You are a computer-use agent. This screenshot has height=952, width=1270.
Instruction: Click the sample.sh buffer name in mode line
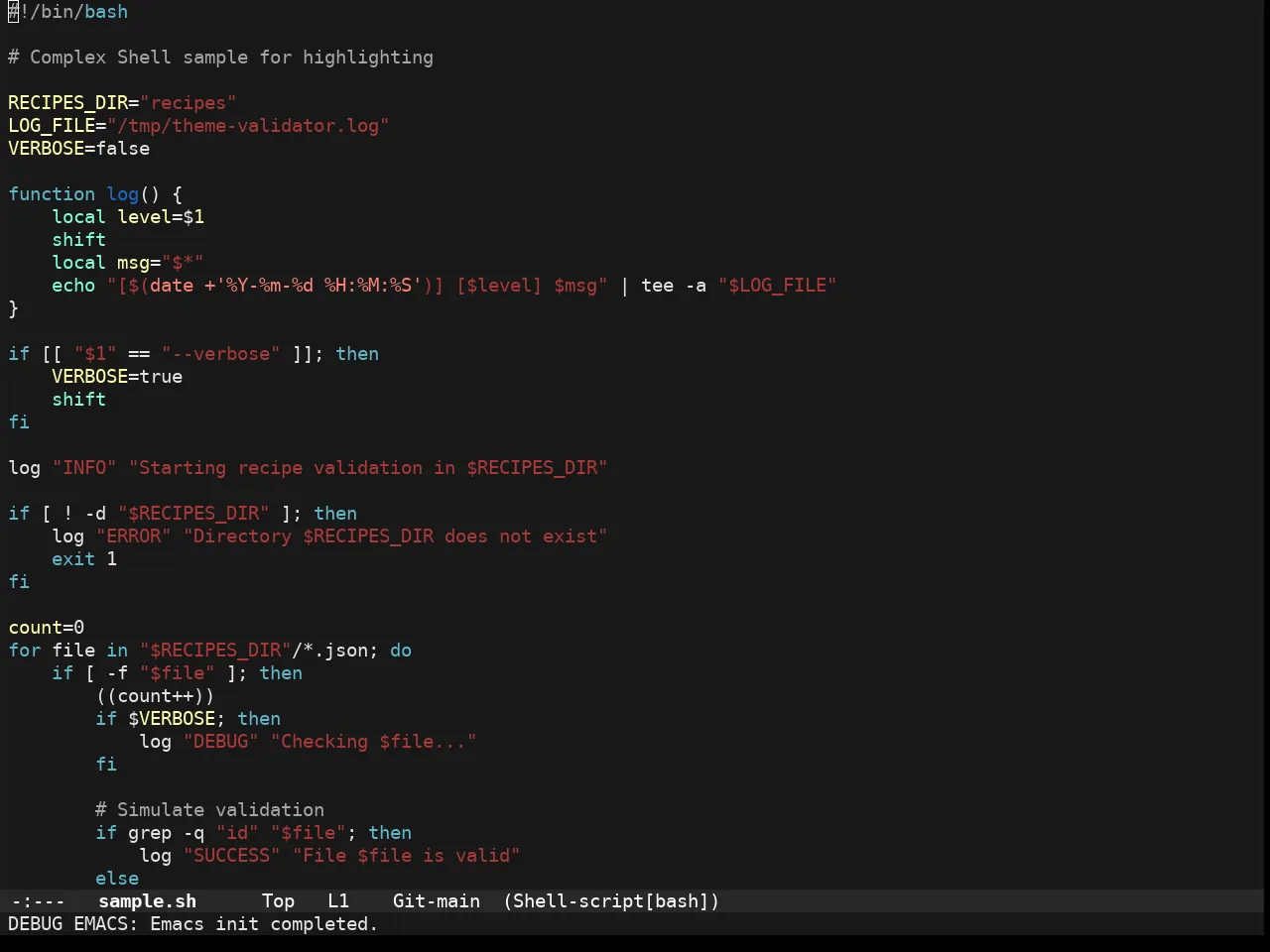coord(147,901)
